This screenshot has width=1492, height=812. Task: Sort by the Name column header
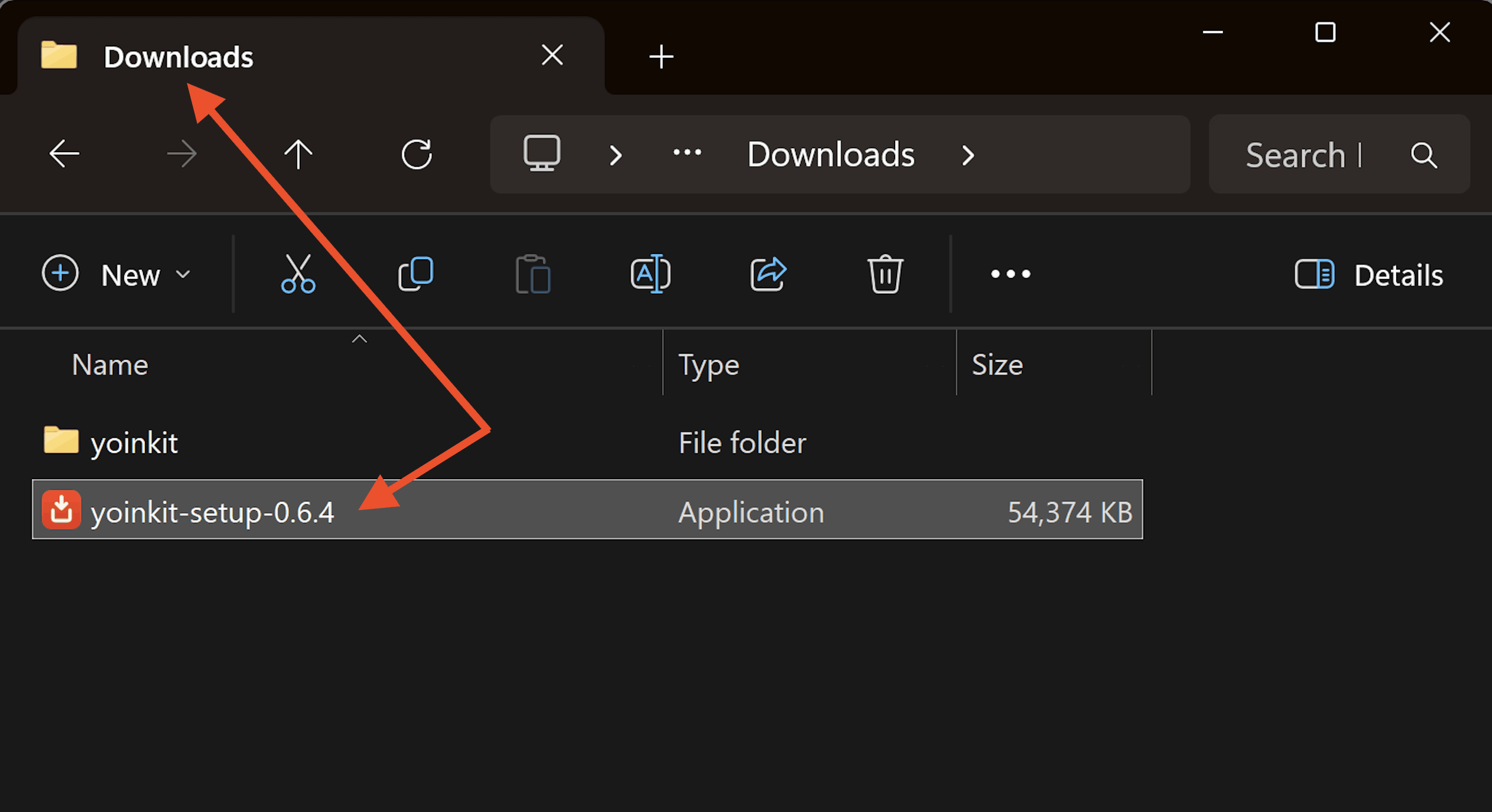[x=110, y=365]
